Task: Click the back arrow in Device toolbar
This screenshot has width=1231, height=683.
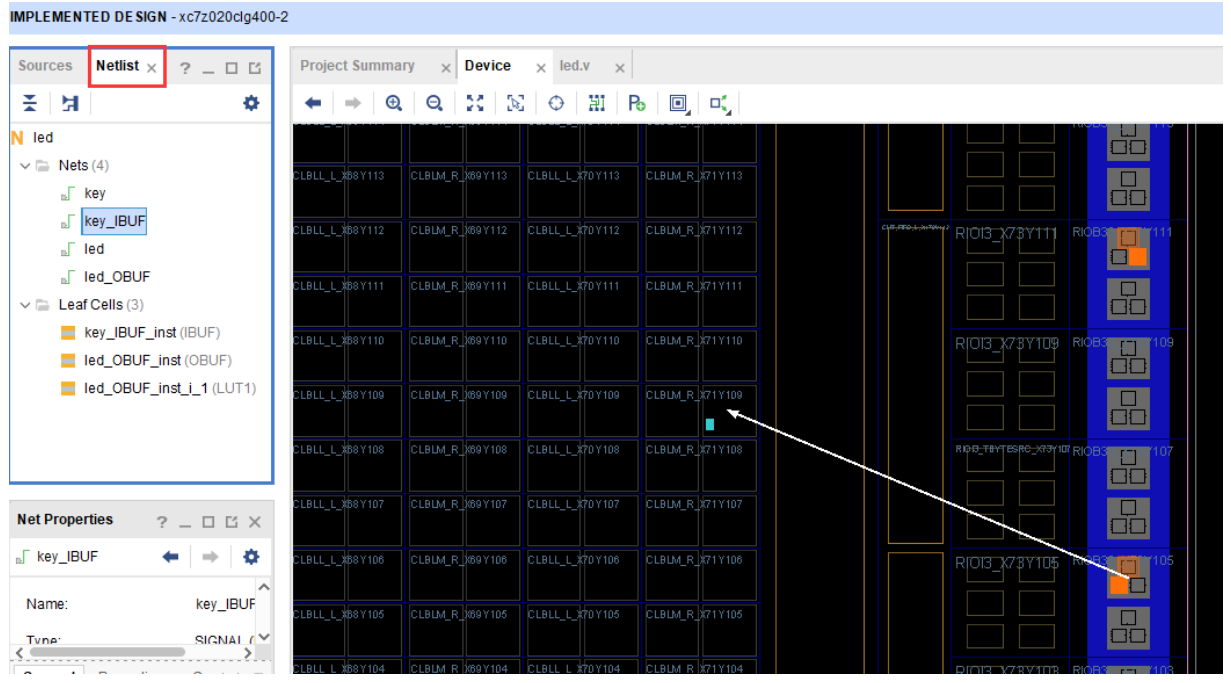Action: coord(313,103)
